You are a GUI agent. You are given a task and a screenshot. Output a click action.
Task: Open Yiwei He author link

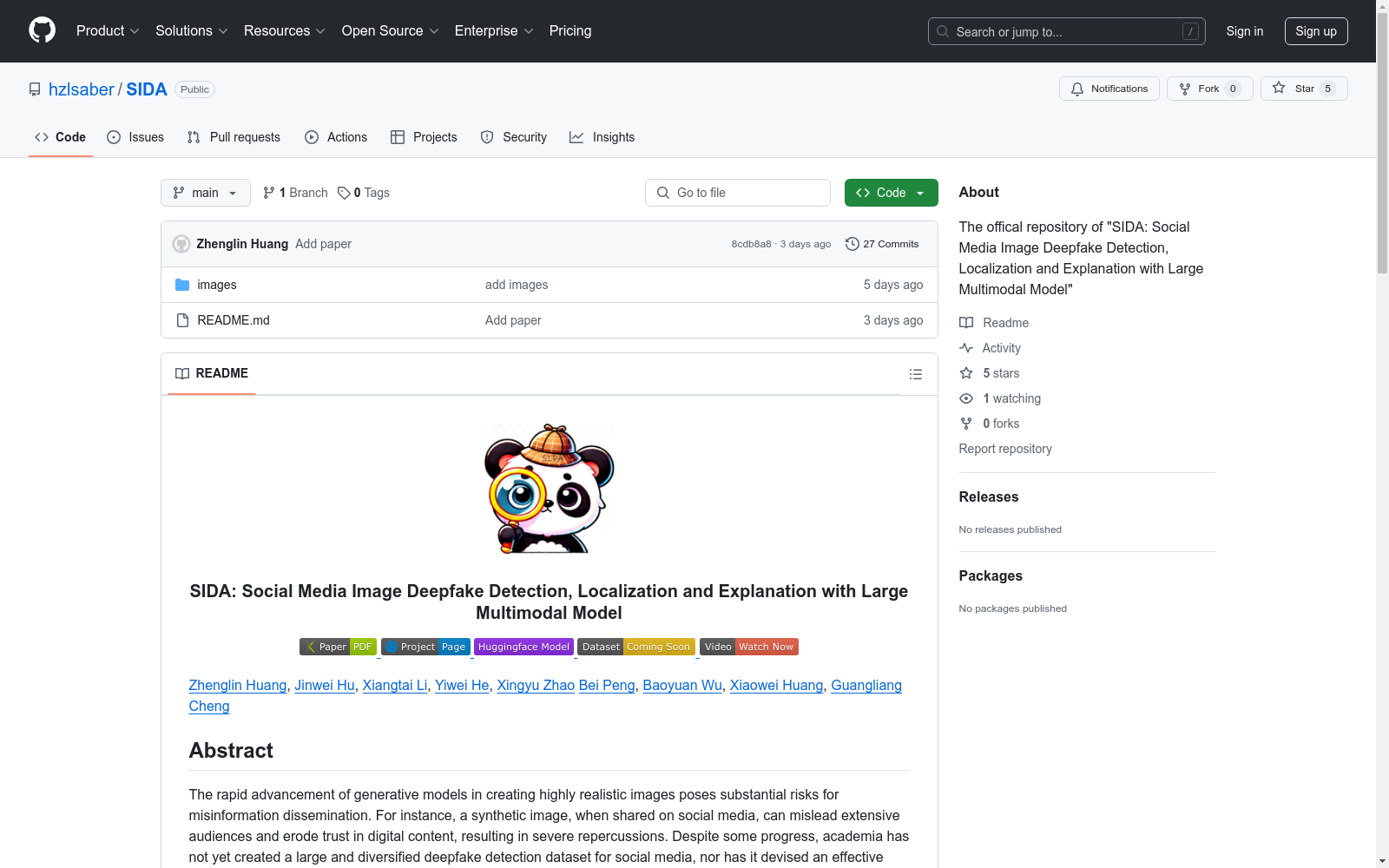click(x=462, y=685)
